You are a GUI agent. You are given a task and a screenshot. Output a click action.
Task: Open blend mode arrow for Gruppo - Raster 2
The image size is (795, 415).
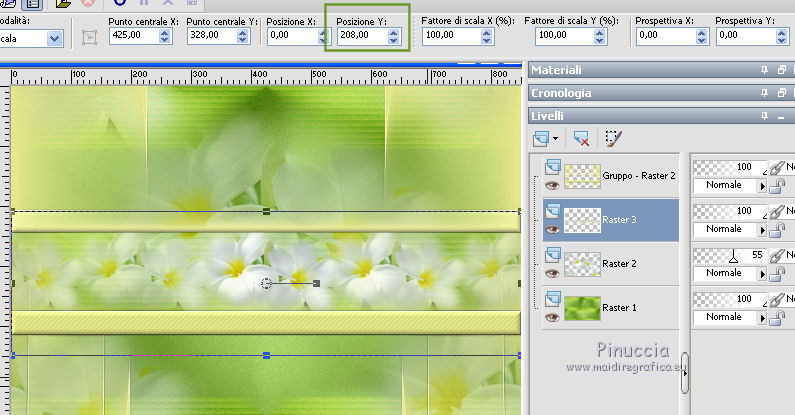(762, 186)
